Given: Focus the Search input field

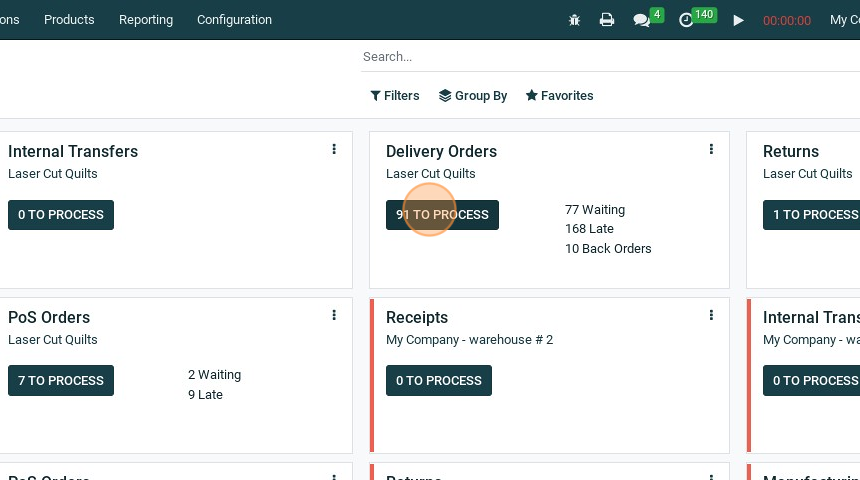Looking at the screenshot, I should (600, 57).
